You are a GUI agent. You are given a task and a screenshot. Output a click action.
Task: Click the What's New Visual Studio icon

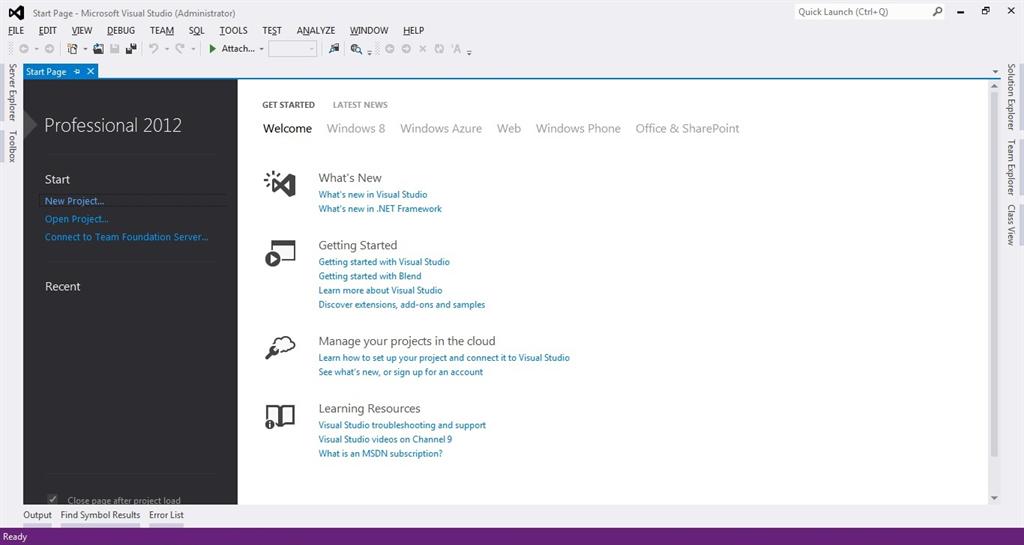[x=280, y=184]
